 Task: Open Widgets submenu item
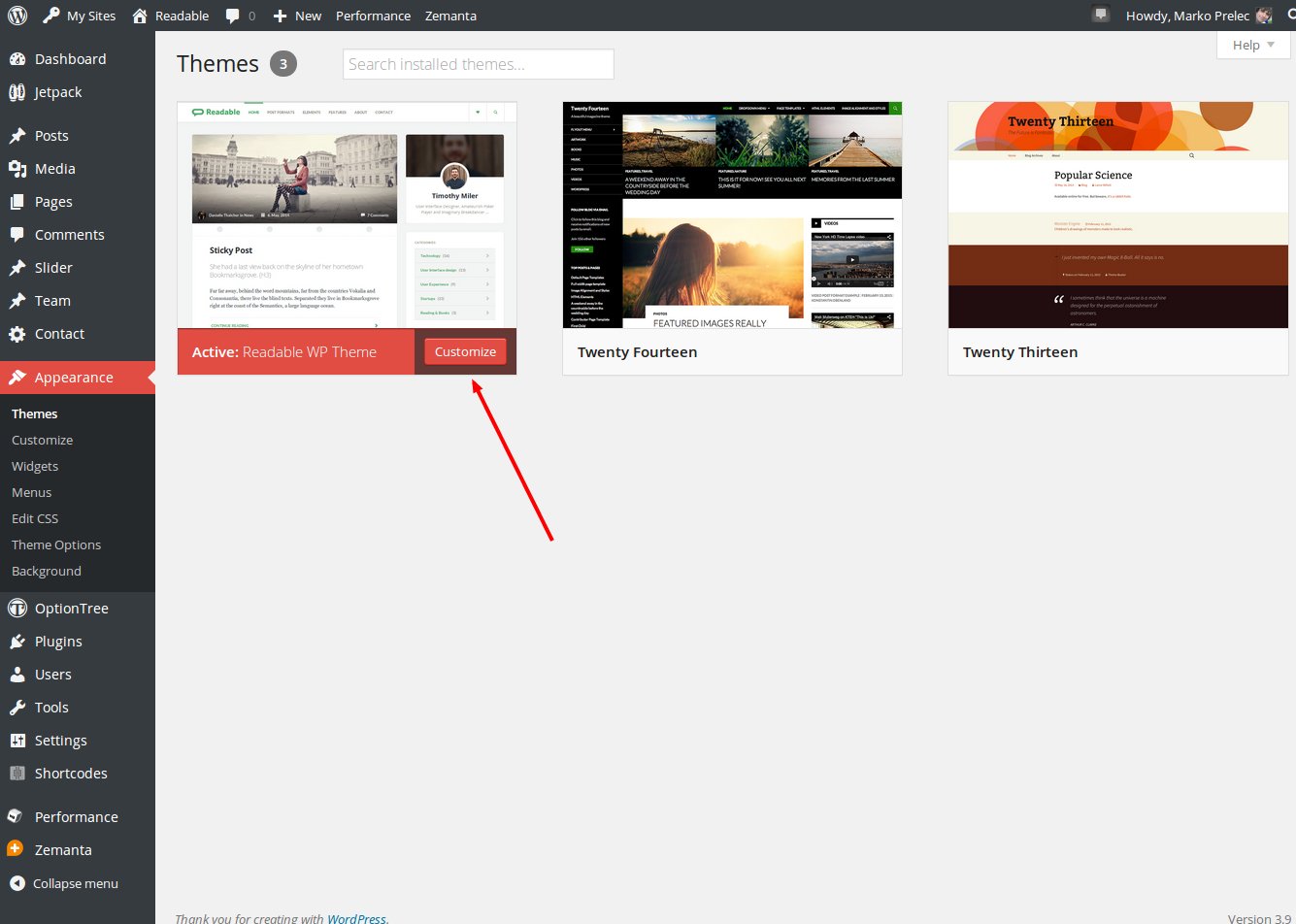pyautogui.click(x=35, y=466)
